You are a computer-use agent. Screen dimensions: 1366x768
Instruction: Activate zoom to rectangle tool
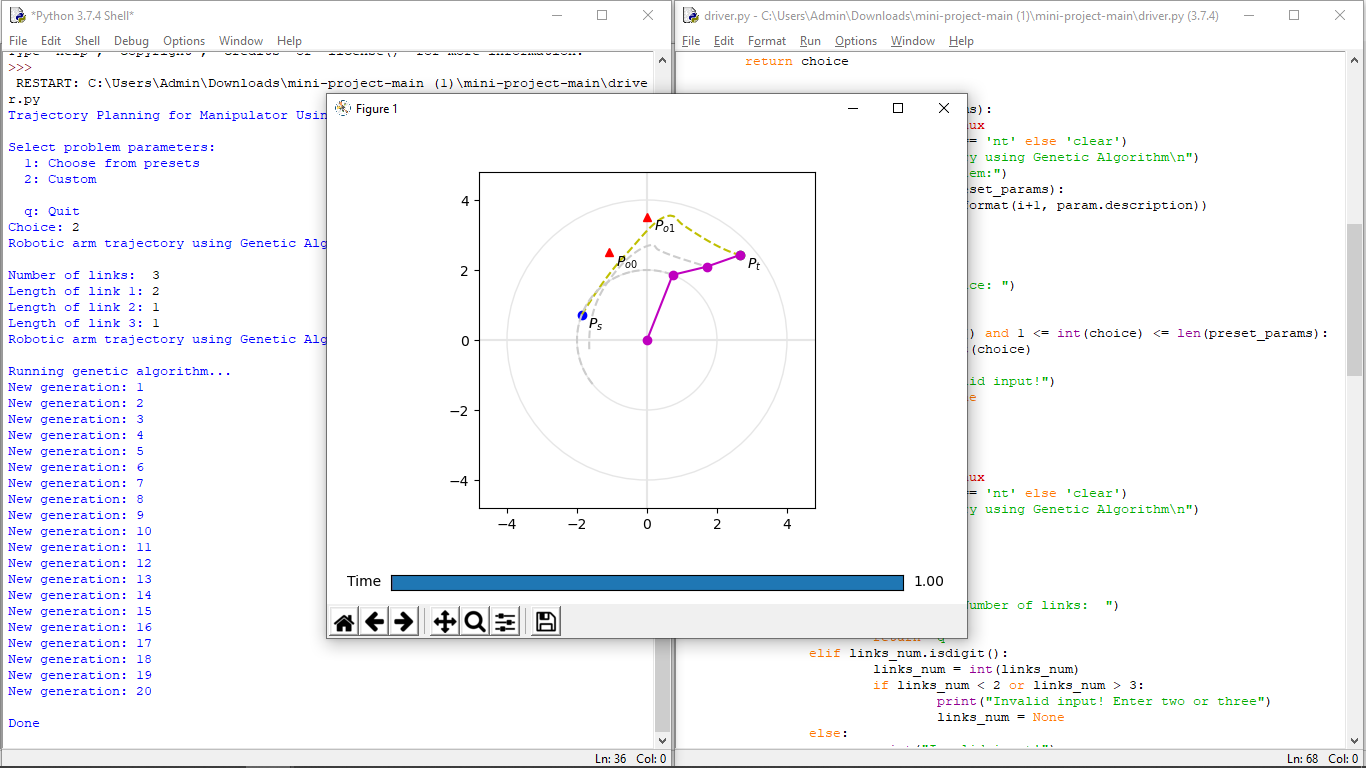point(475,622)
